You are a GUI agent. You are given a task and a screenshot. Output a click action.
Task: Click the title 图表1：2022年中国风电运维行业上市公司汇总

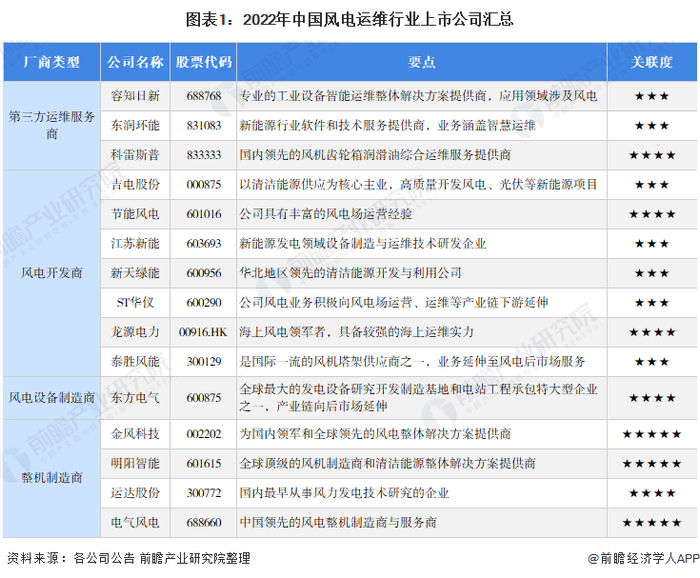pos(350,20)
